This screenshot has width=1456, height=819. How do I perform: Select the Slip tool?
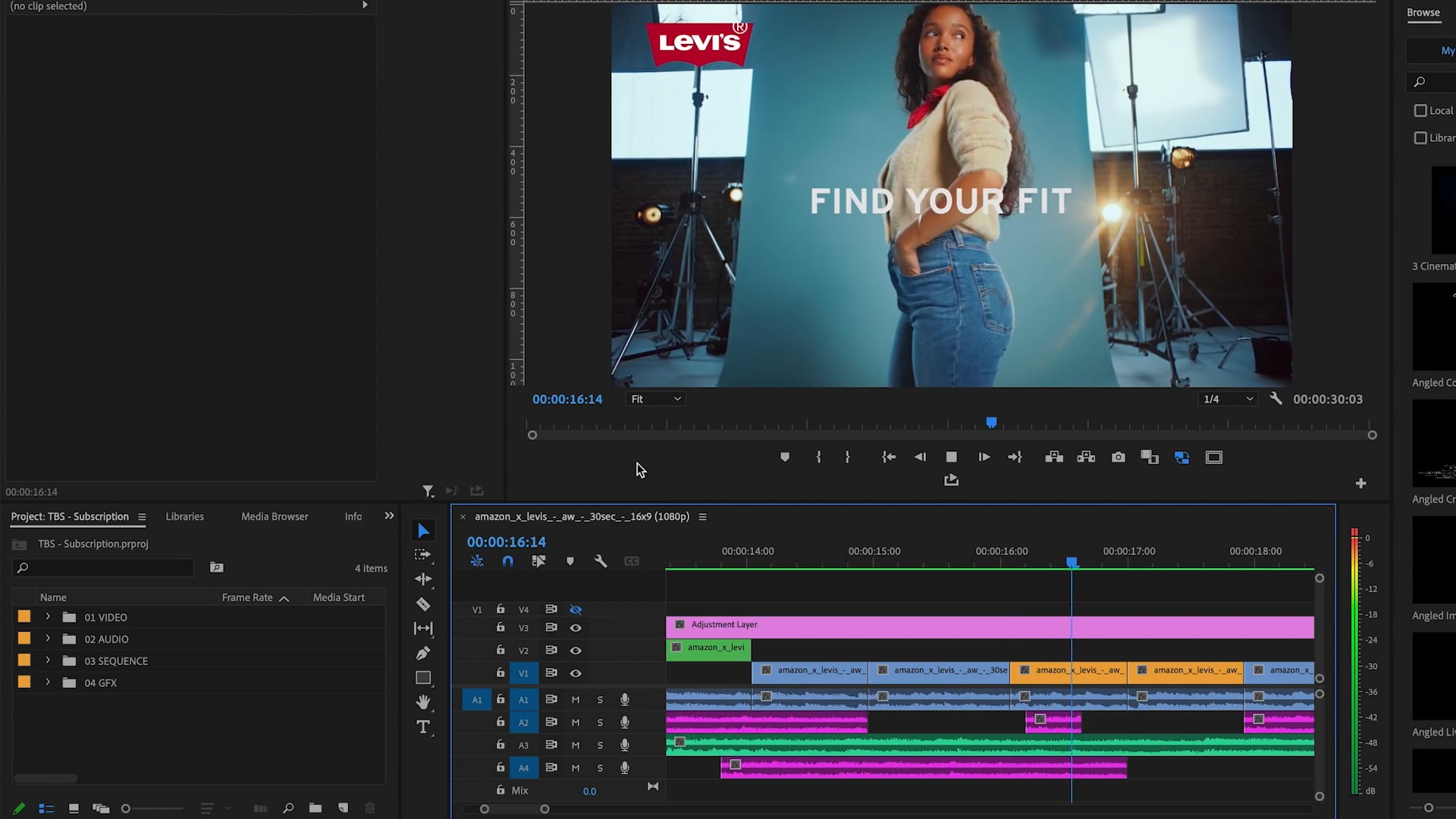423,629
